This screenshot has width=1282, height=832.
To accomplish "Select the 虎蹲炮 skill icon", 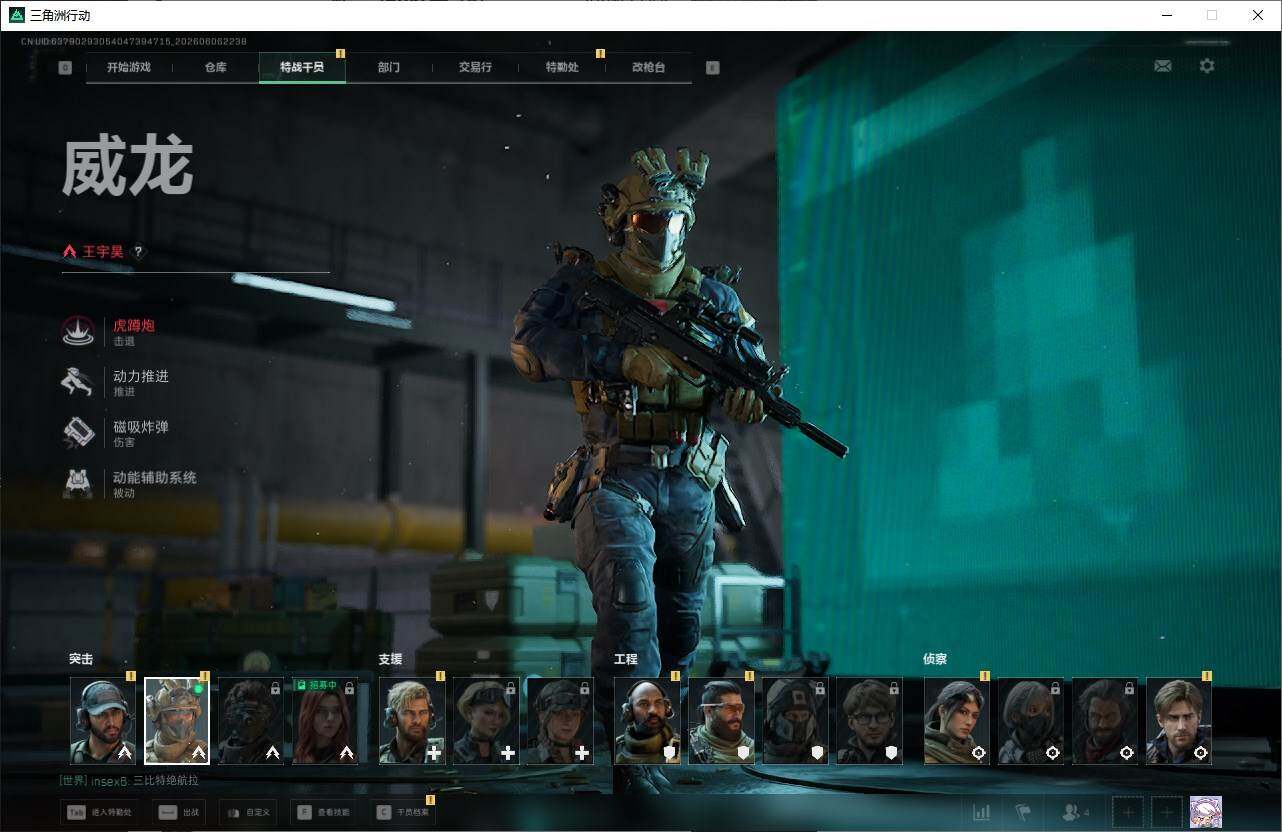I will [78, 331].
